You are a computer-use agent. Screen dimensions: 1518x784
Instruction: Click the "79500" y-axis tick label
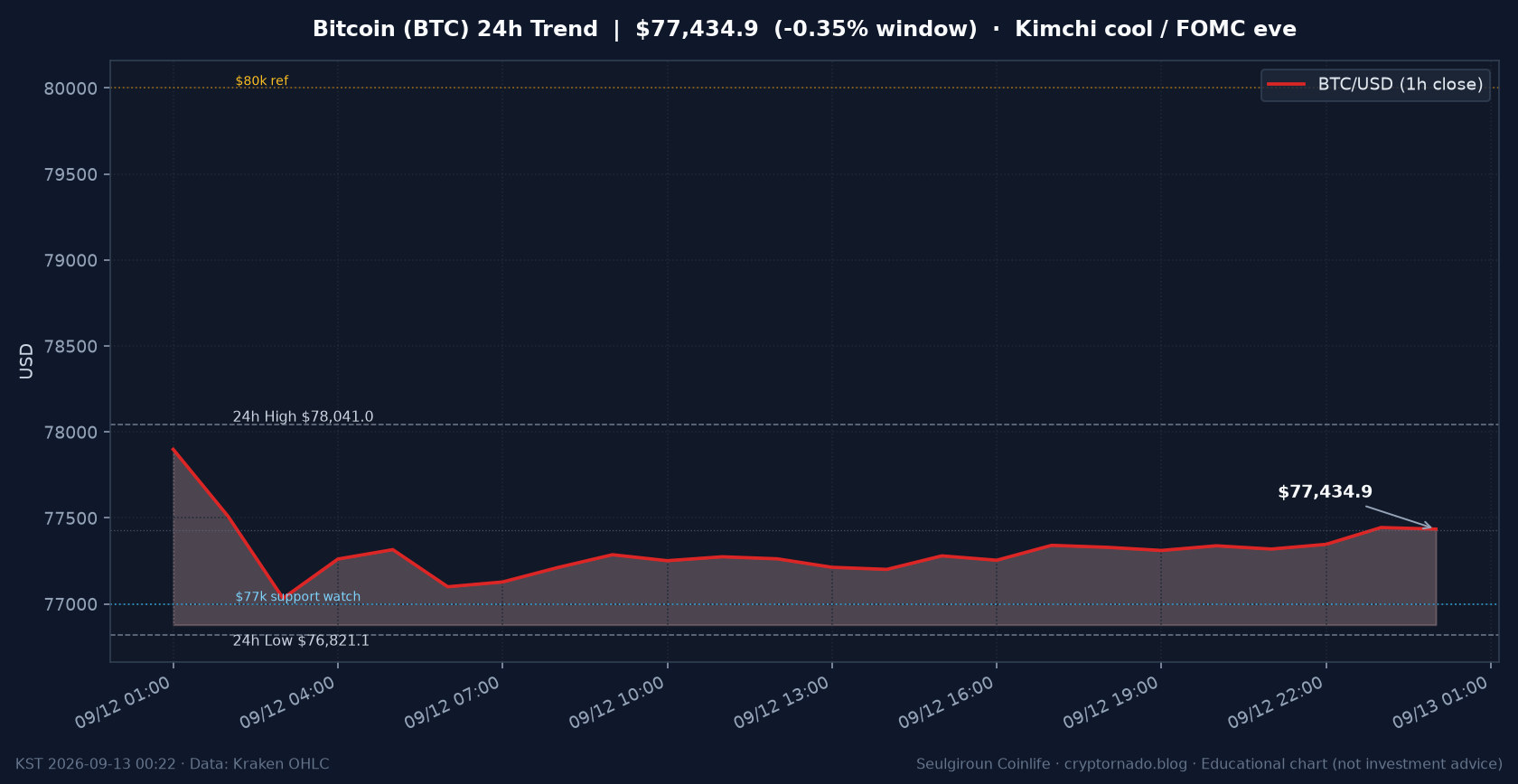coord(70,174)
